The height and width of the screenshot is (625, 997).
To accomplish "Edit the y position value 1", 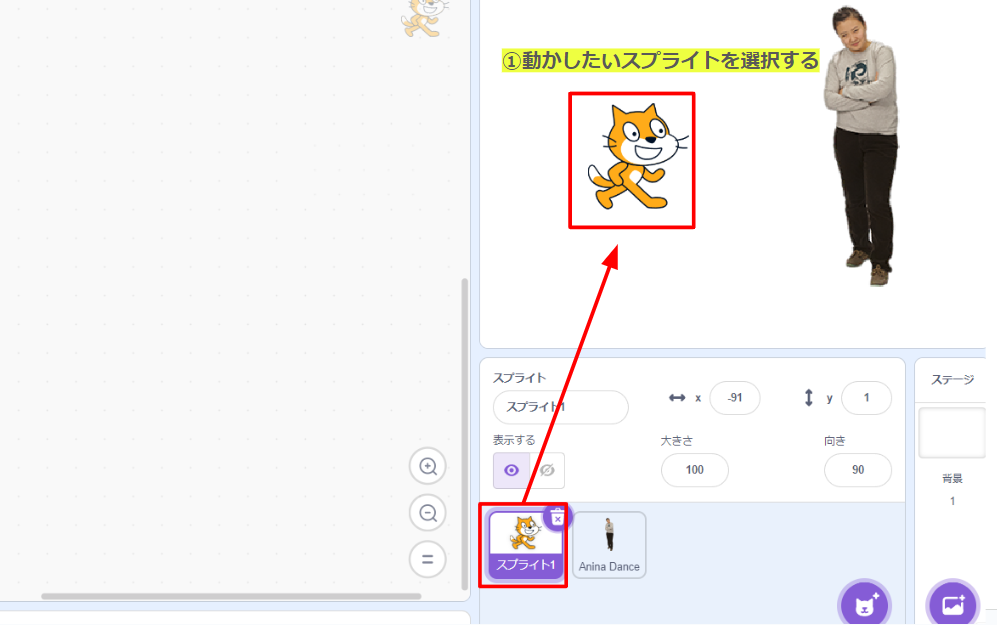I will click(866, 398).
